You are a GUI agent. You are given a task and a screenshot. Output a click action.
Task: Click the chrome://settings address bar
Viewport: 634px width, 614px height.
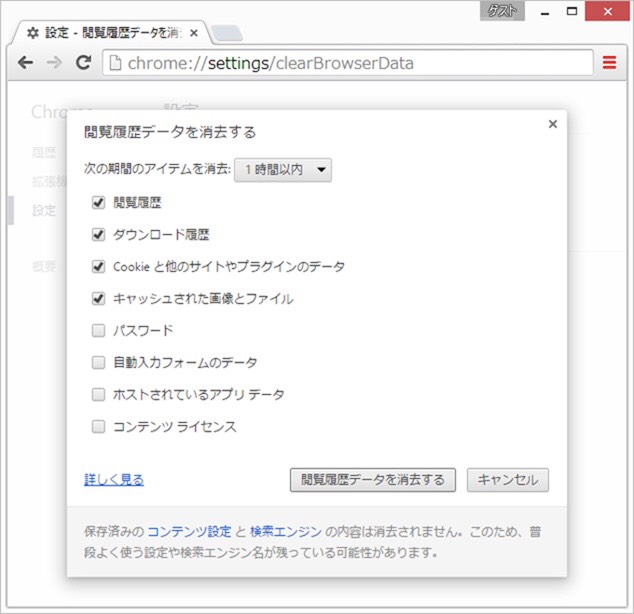point(348,63)
